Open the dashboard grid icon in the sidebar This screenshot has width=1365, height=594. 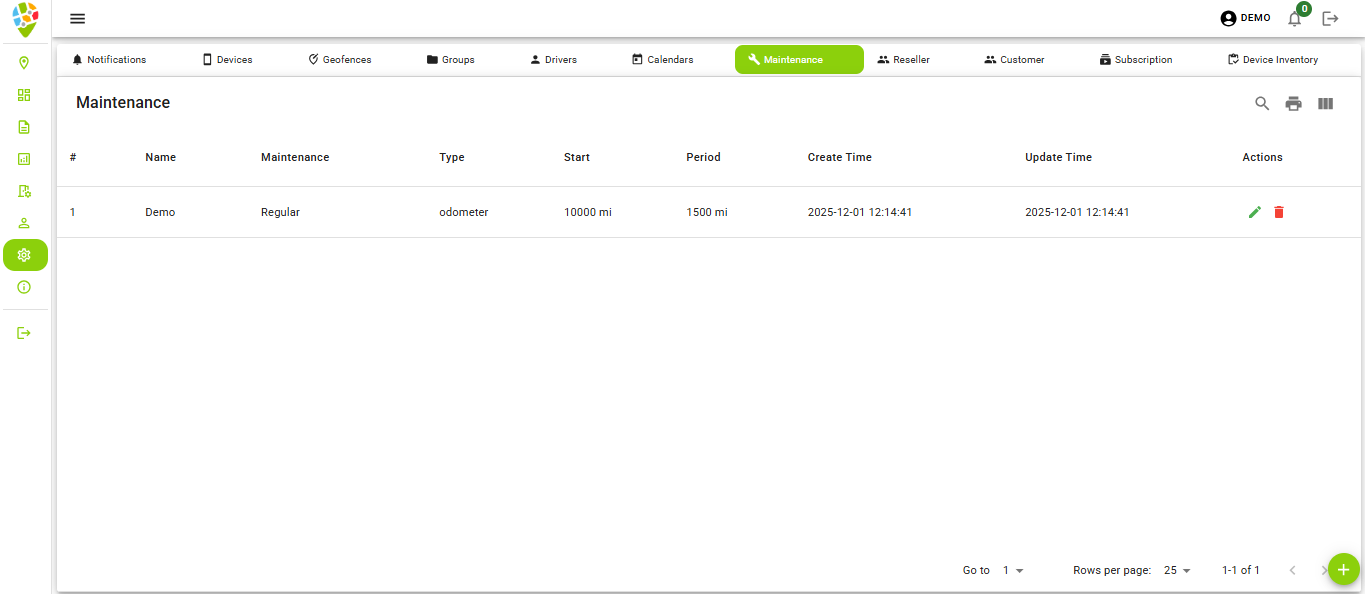click(x=24, y=95)
